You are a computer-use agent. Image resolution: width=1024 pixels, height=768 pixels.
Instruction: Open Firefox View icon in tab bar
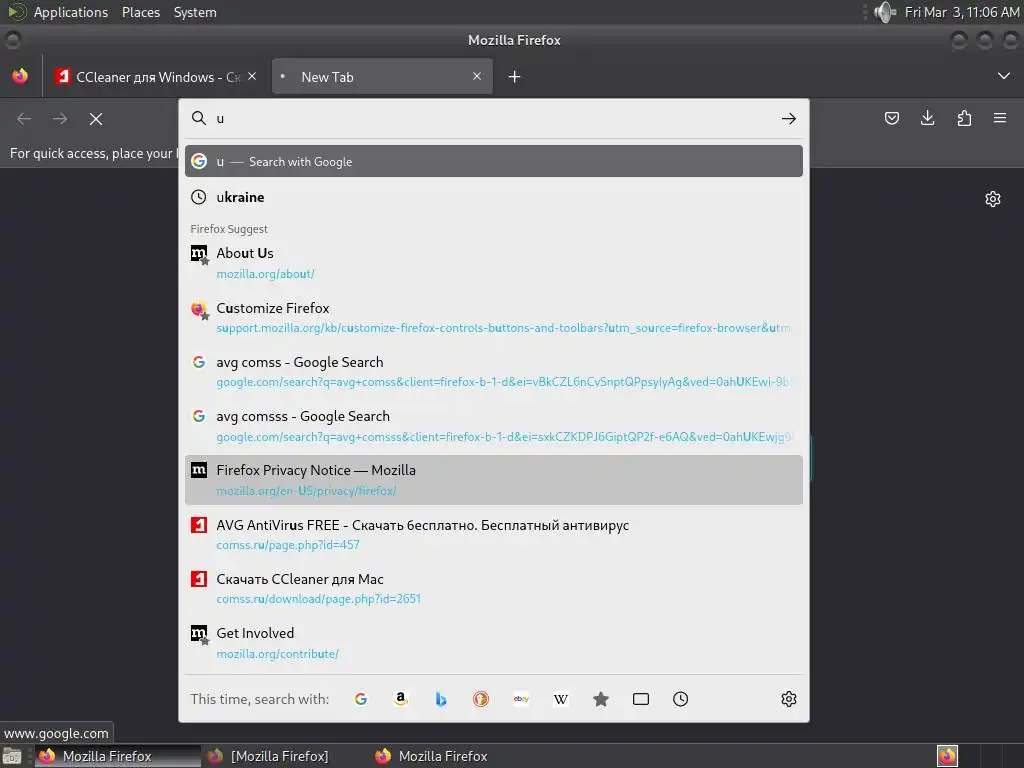[20, 76]
